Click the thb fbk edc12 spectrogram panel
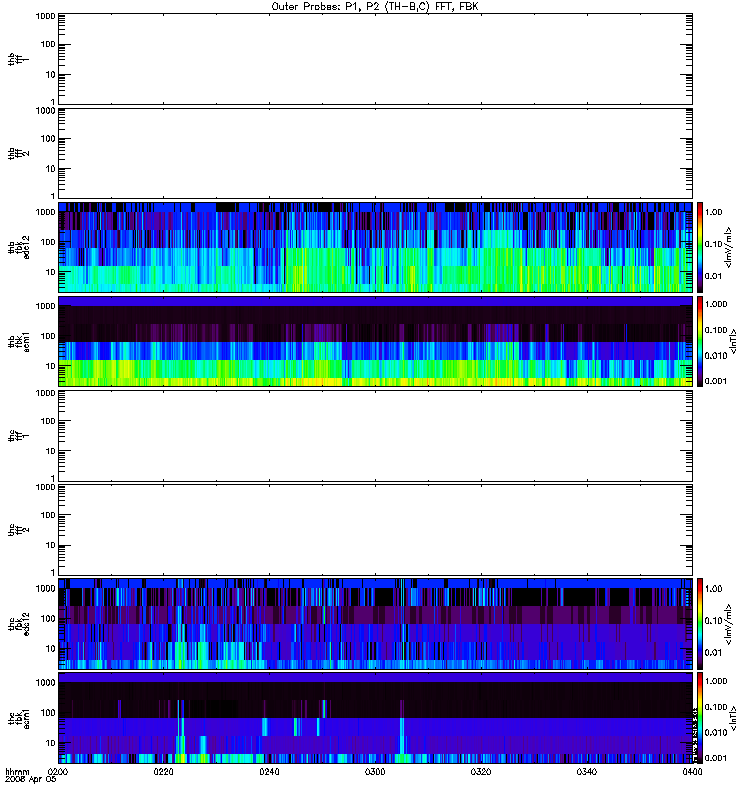750x800 pixels. (x=376, y=247)
